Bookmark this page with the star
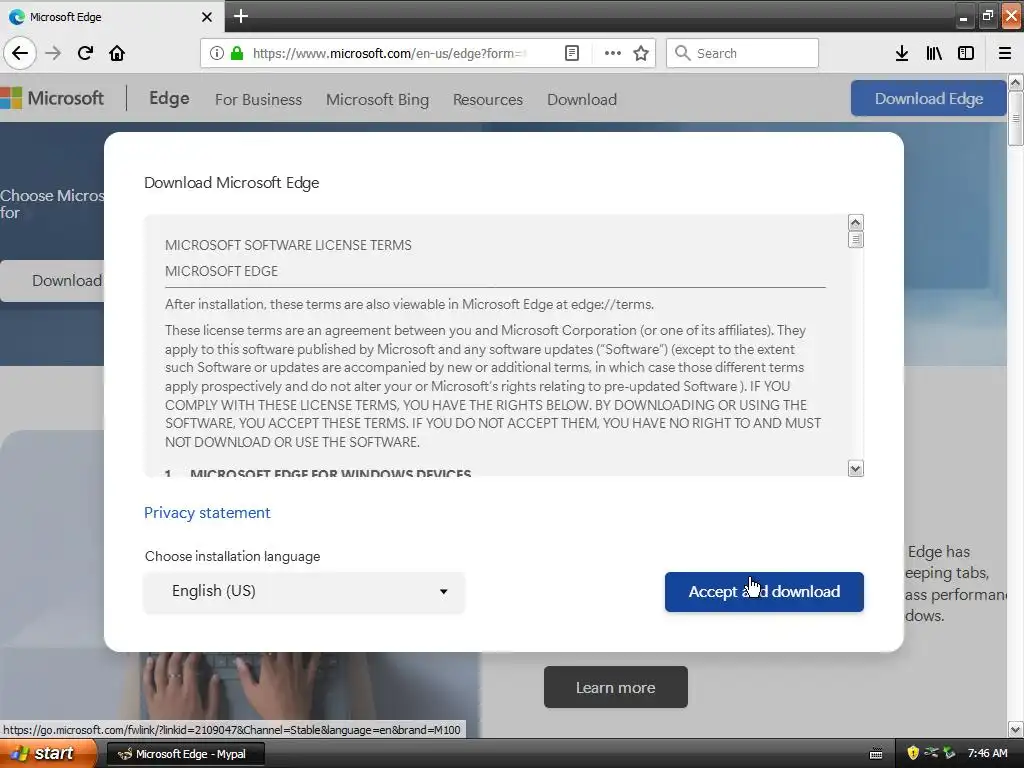The height and width of the screenshot is (768, 1024). point(641,53)
